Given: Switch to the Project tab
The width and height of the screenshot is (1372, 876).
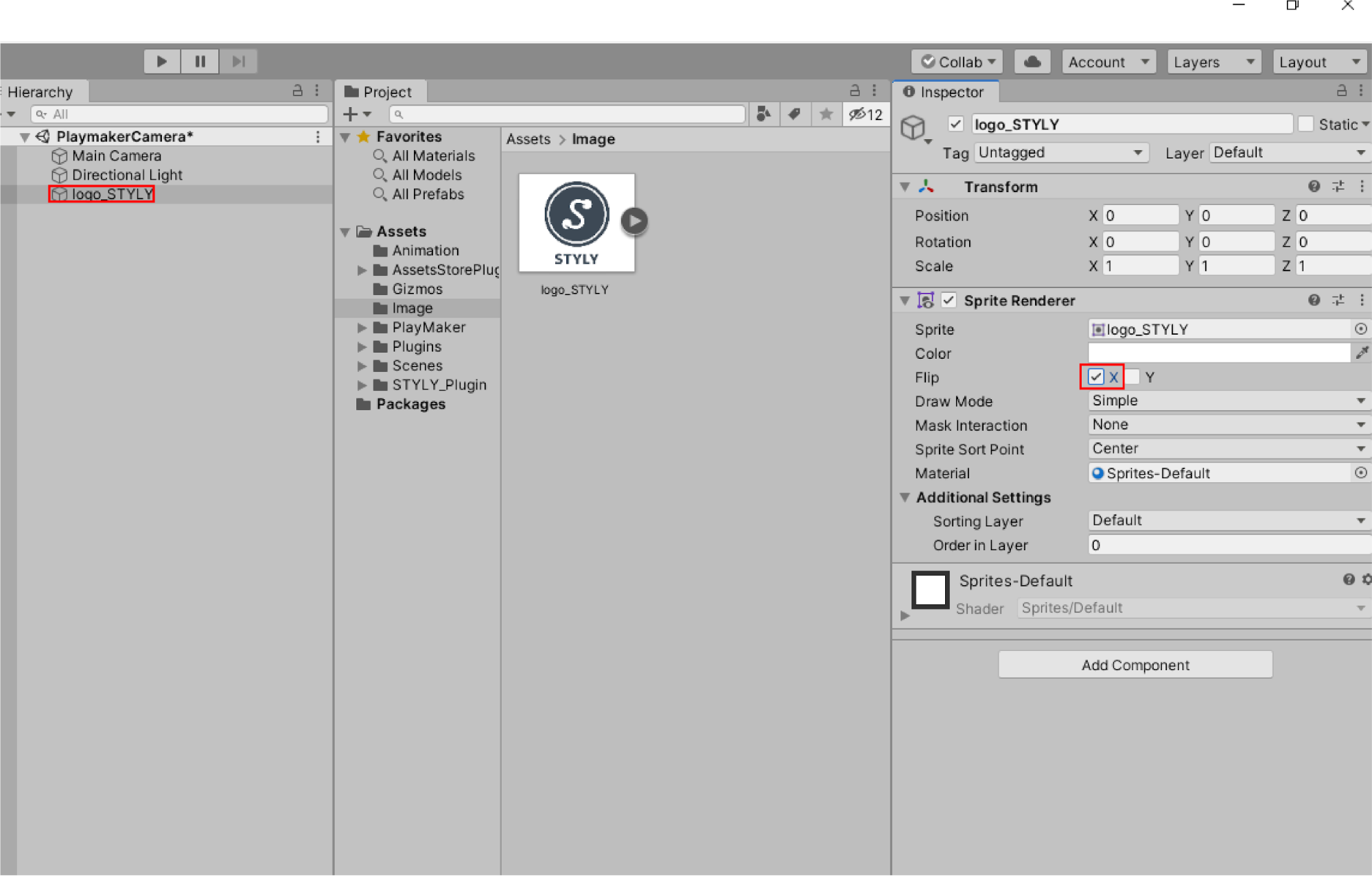Looking at the screenshot, I should (x=380, y=92).
